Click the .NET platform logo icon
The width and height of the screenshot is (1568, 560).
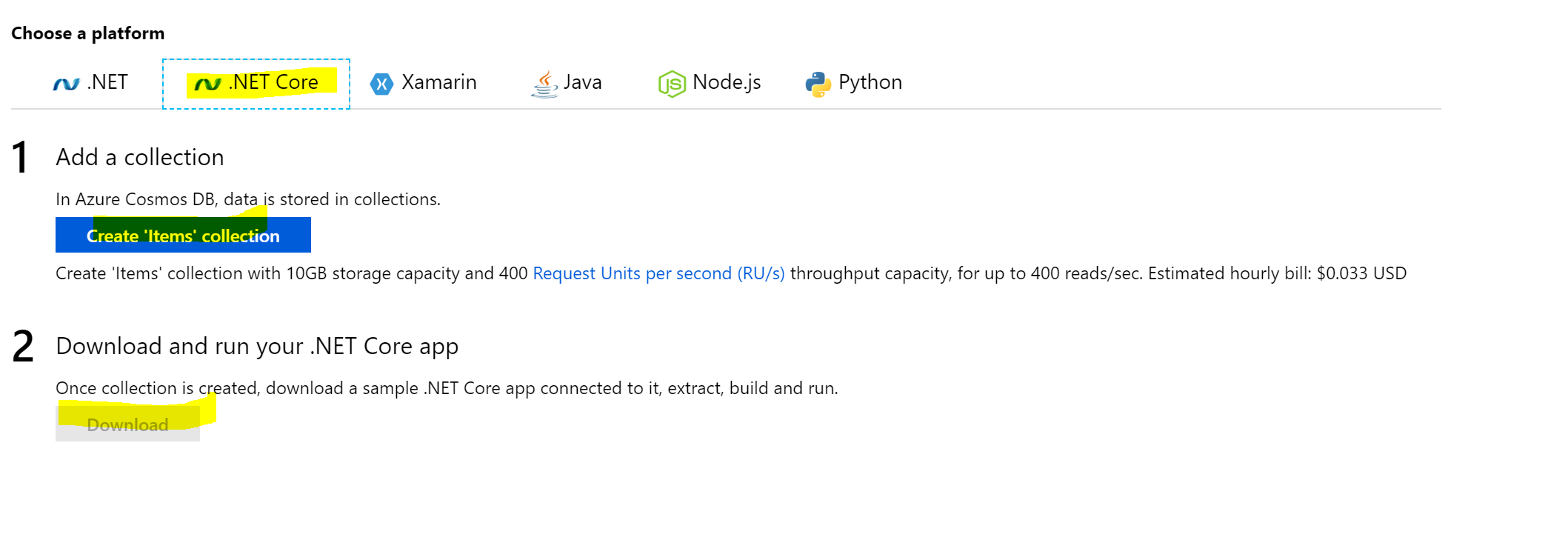[65, 82]
